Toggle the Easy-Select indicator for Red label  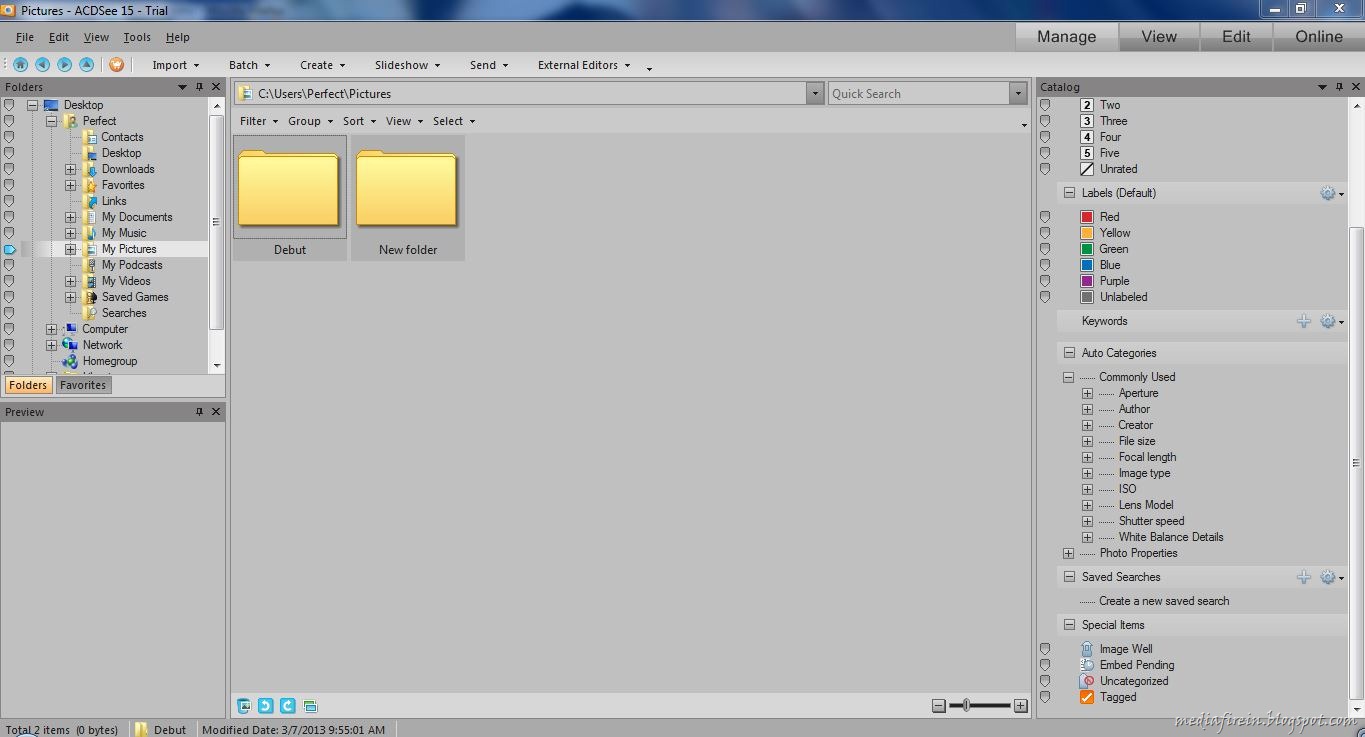1045,217
